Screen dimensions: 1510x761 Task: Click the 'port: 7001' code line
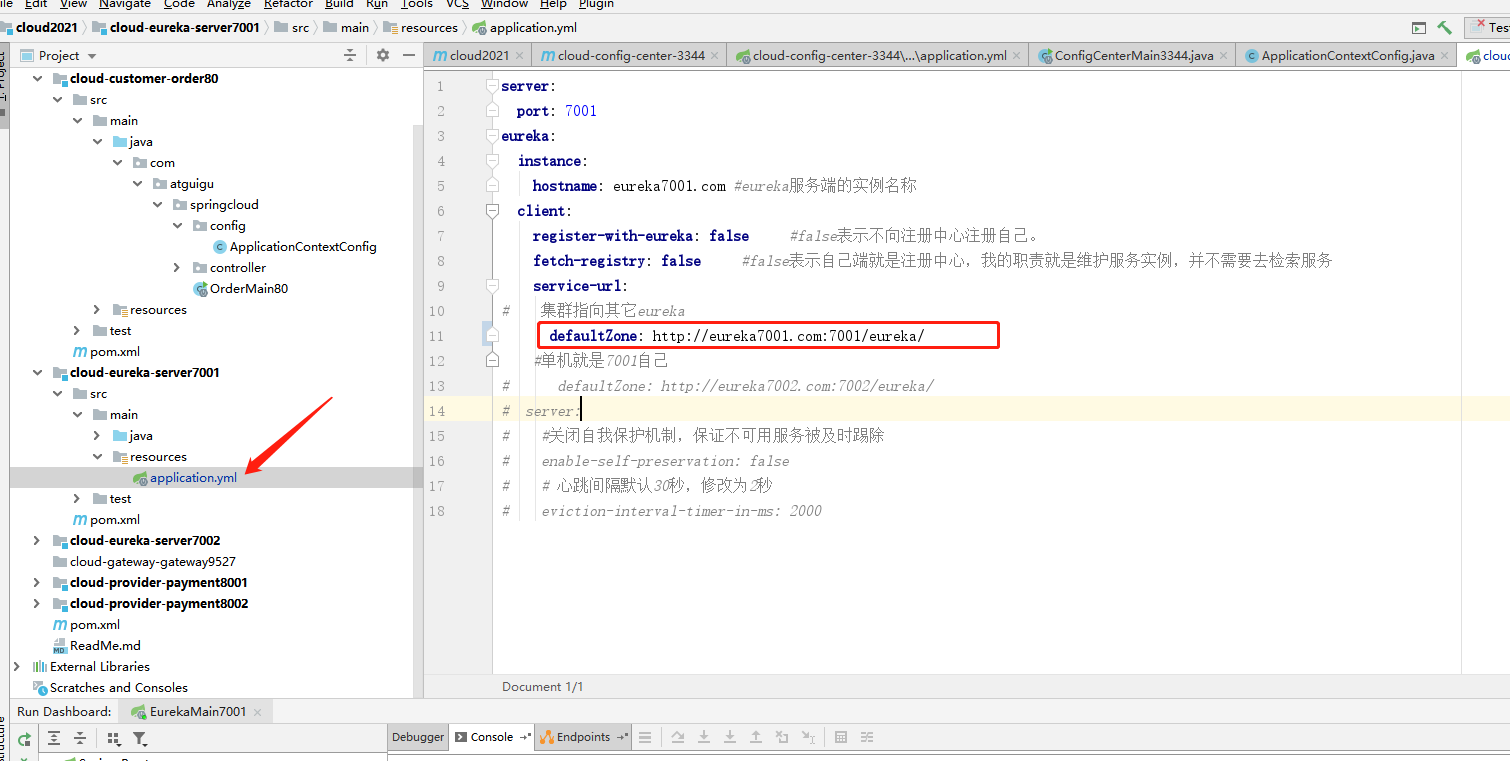pyautogui.click(x=556, y=111)
